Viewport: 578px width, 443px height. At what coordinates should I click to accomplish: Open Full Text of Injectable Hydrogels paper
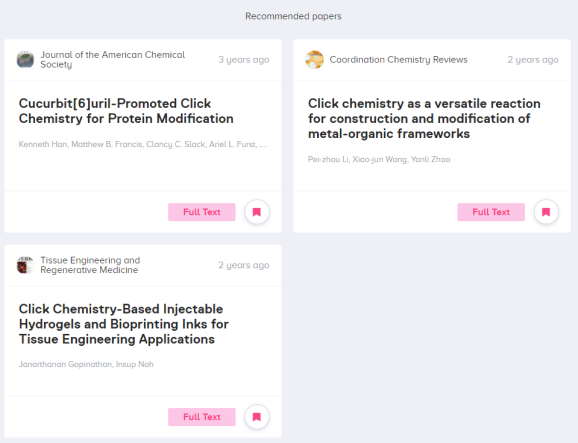[202, 417]
